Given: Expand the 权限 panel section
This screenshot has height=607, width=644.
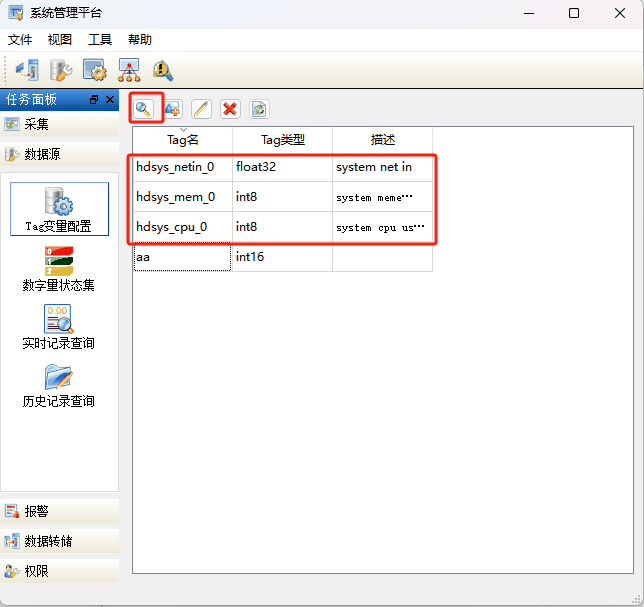Looking at the screenshot, I should click(60, 571).
